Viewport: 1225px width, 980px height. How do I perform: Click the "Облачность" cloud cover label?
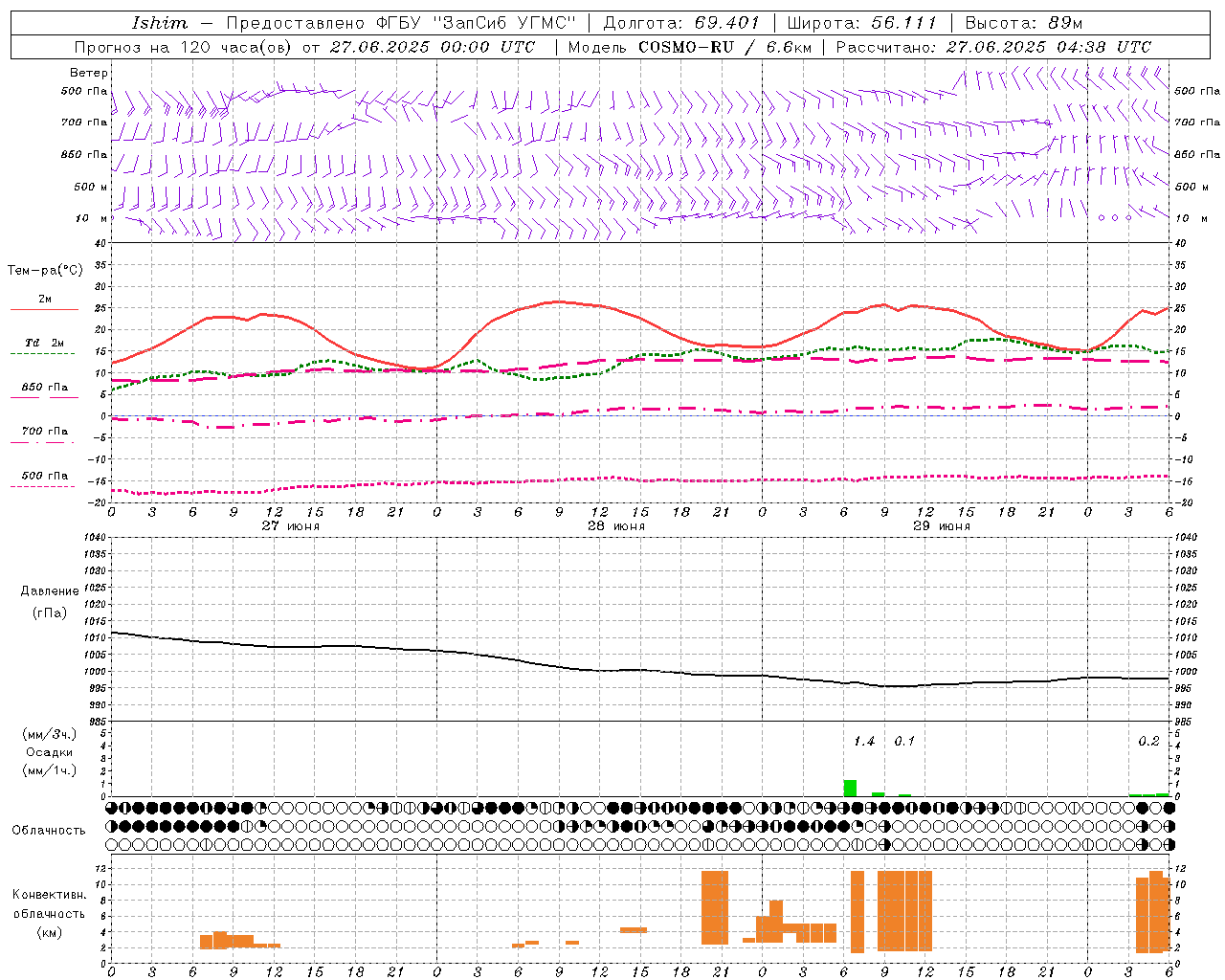click(x=49, y=831)
